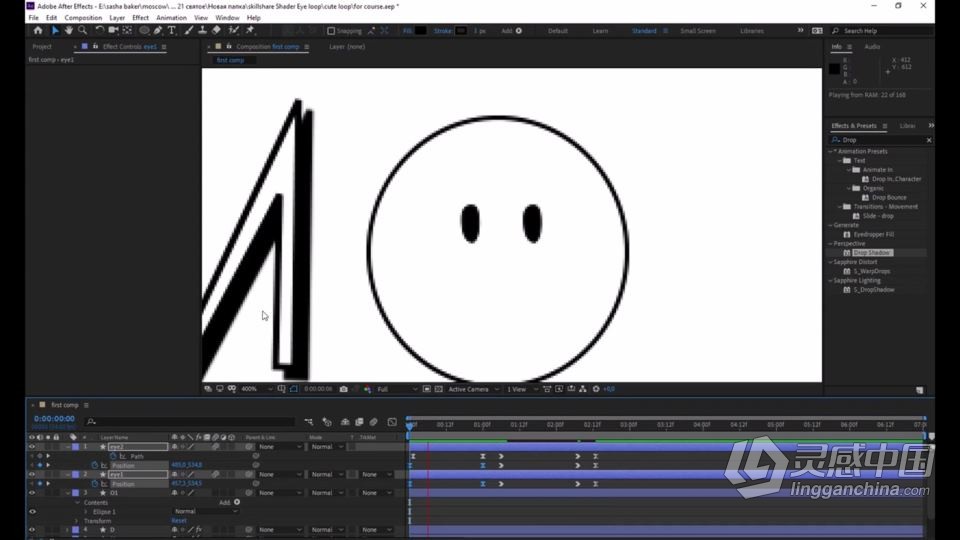Select the Zoom magnifier tool

(x=83, y=30)
